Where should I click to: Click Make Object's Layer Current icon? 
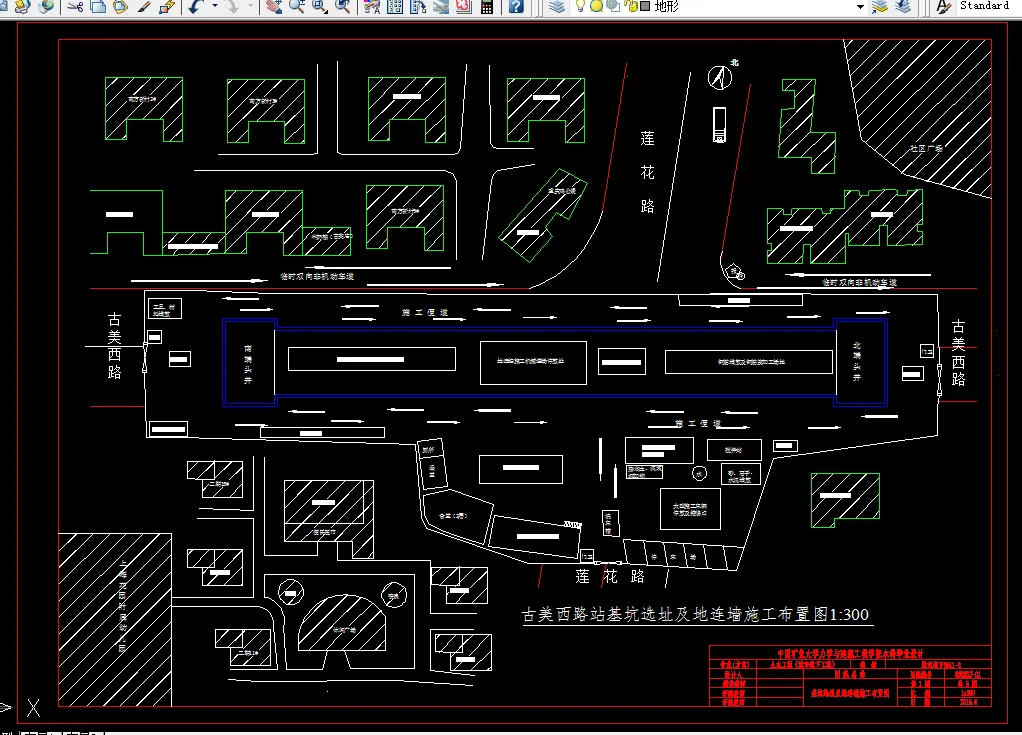click(880, 7)
